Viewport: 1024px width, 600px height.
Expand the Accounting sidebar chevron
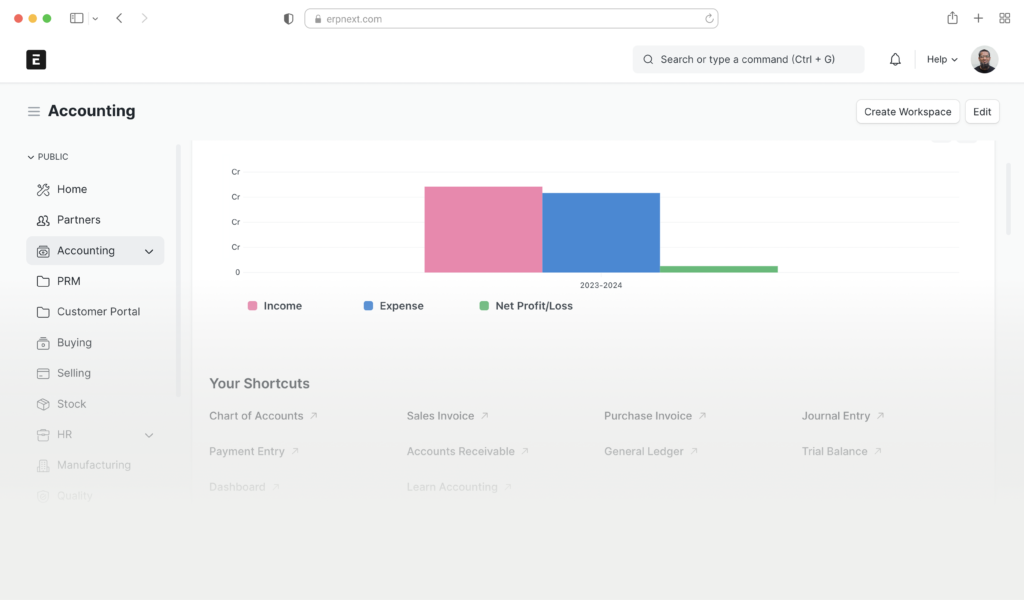point(149,251)
